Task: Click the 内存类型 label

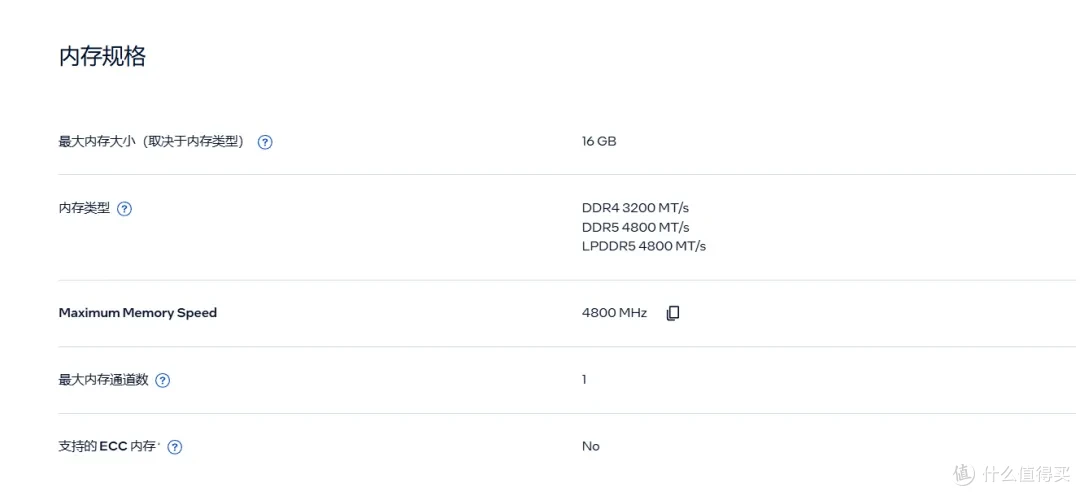Action: [84, 208]
